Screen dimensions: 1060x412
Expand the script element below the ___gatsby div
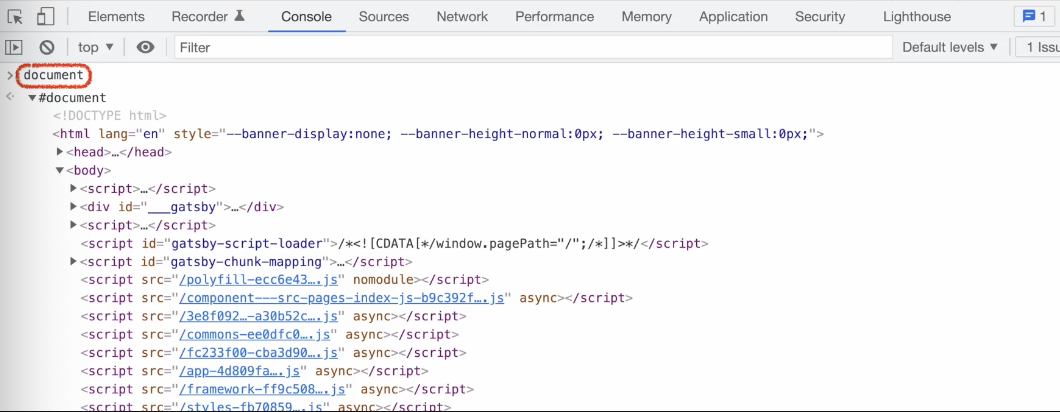point(74,225)
